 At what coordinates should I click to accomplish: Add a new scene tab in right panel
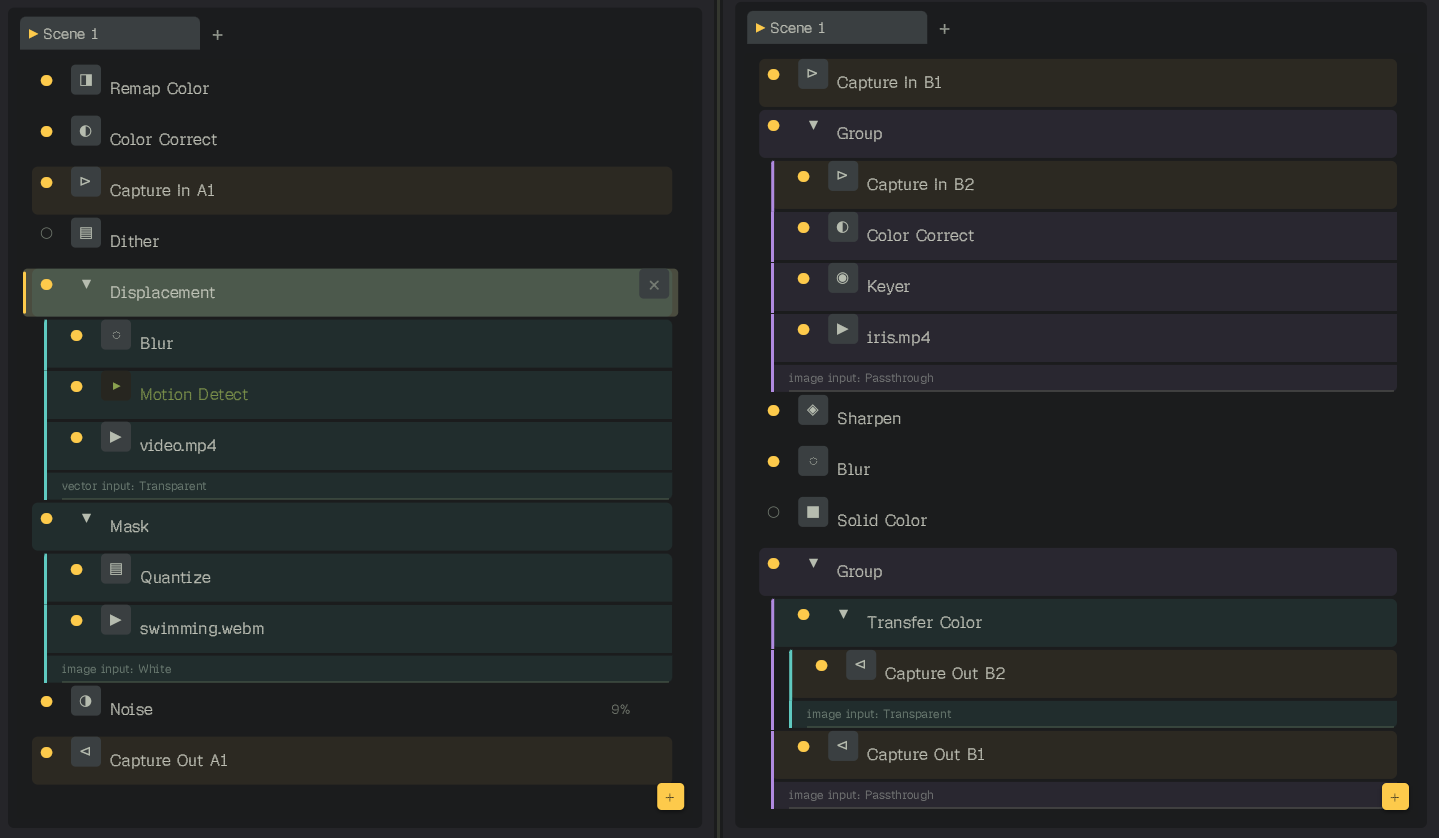[945, 29]
